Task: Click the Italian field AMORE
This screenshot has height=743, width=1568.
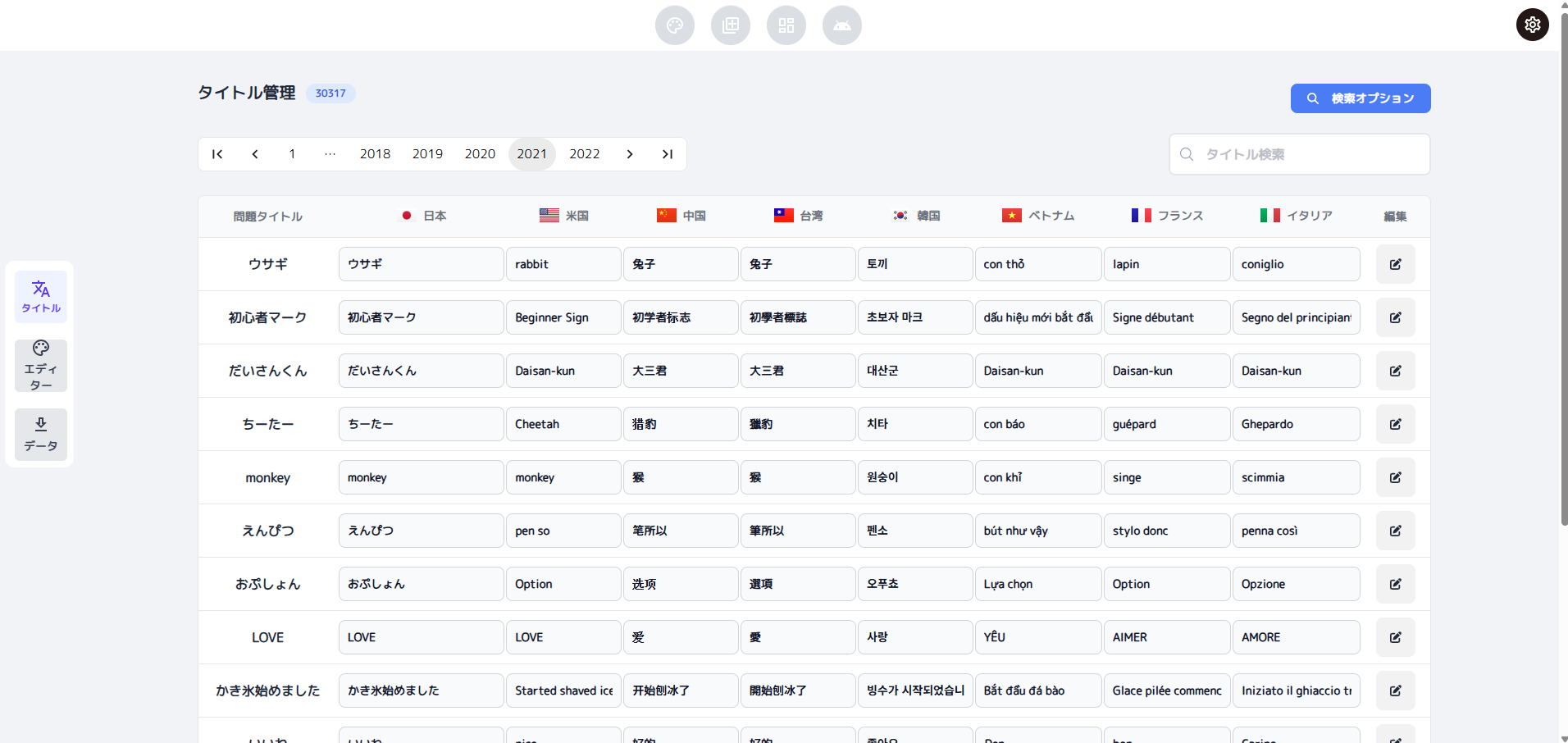Action: pyautogui.click(x=1297, y=637)
